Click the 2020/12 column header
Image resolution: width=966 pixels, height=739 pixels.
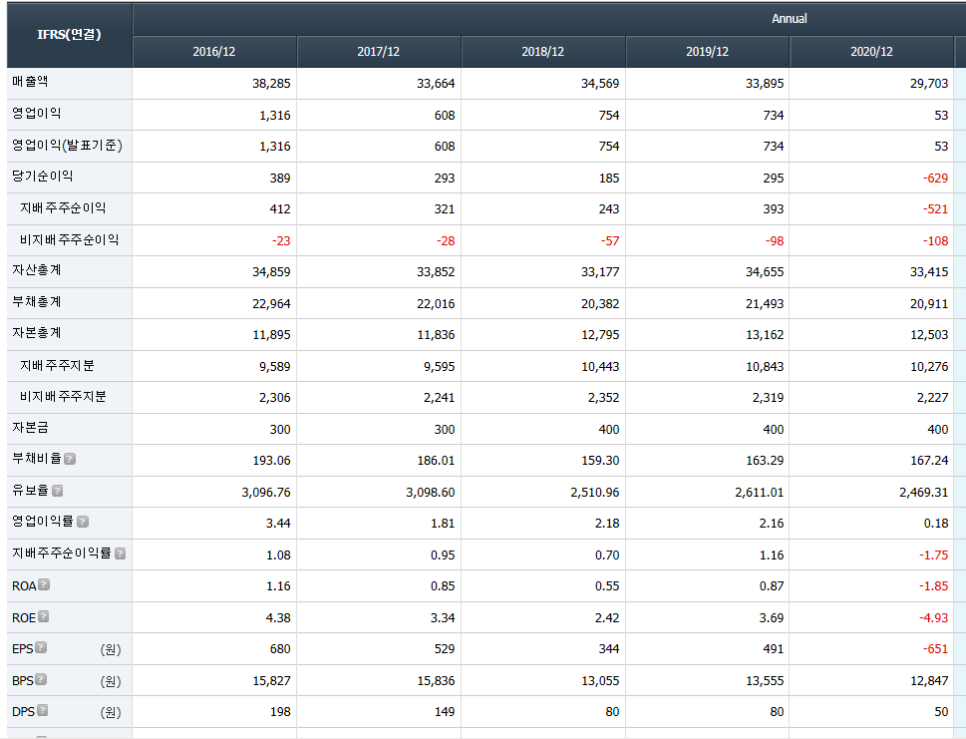[x=872, y=52]
